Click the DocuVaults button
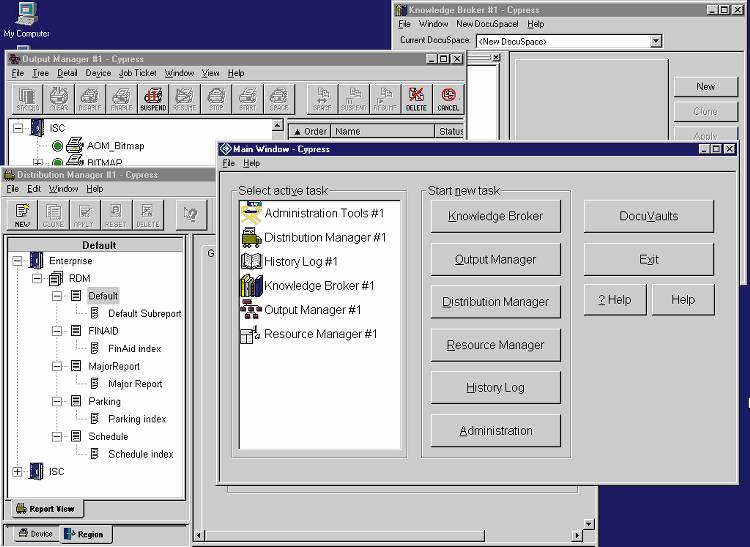The image size is (750, 547). pyautogui.click(x=649, y=216)
